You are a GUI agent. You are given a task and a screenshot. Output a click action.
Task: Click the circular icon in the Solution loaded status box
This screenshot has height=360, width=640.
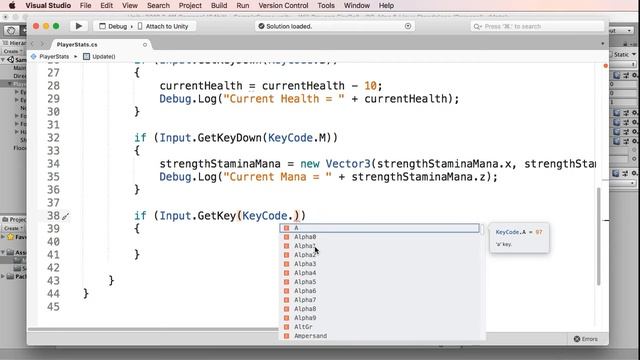pos(408,26)
